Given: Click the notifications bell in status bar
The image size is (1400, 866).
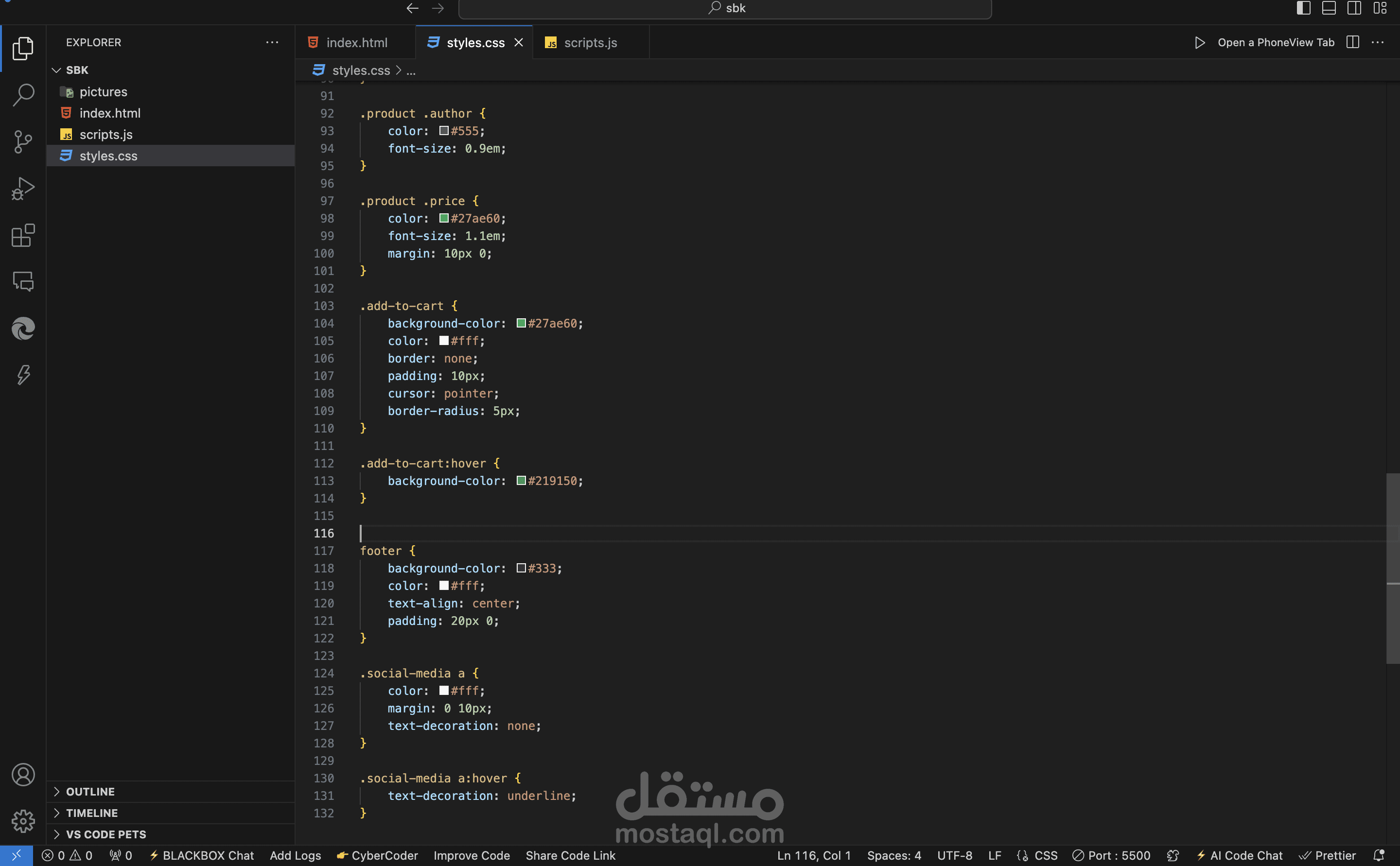Looking at the screenshot, I should coord(1379,855).
